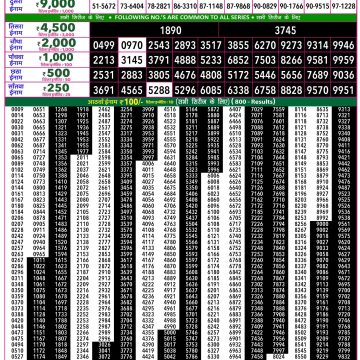Select the ticket number 97-1228
This screenshot has width=360, height=360.
(343, 6)
